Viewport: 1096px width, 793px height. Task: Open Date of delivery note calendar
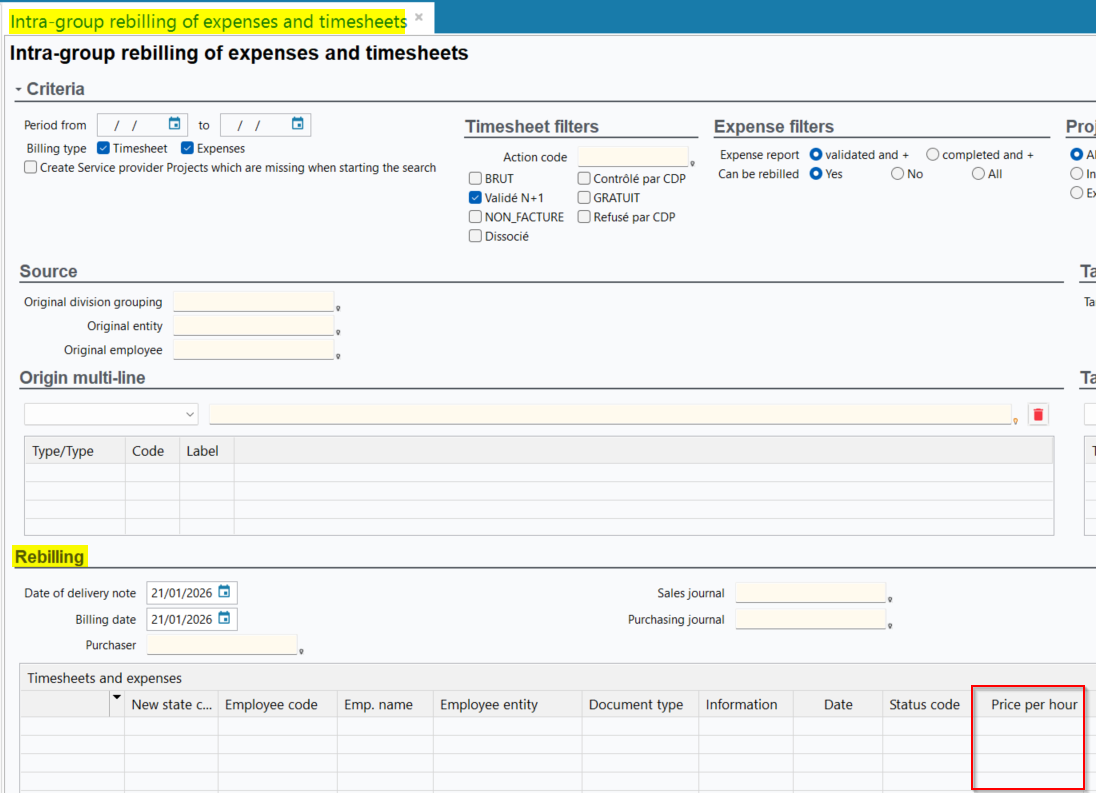click(224, 592)
